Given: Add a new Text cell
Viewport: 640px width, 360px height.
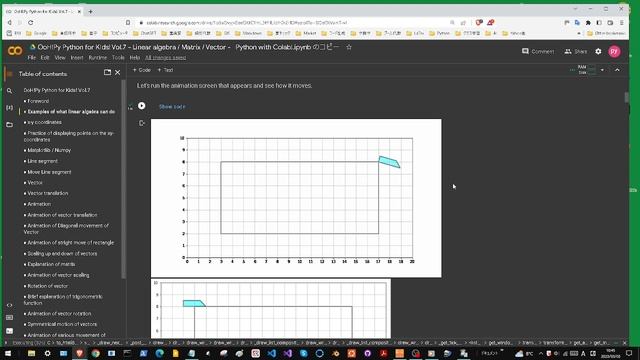Looking at the screenshot, I should [165, 70].
